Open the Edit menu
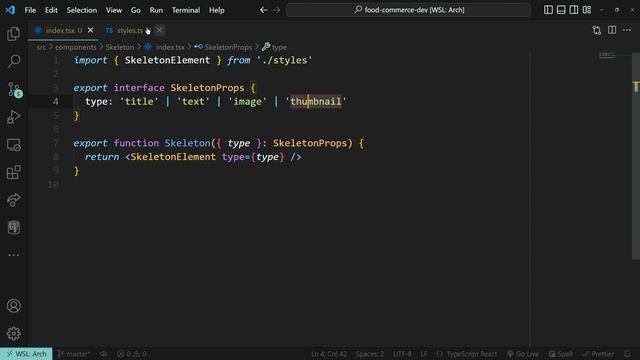The image size is (640, 360). [51, 10]
